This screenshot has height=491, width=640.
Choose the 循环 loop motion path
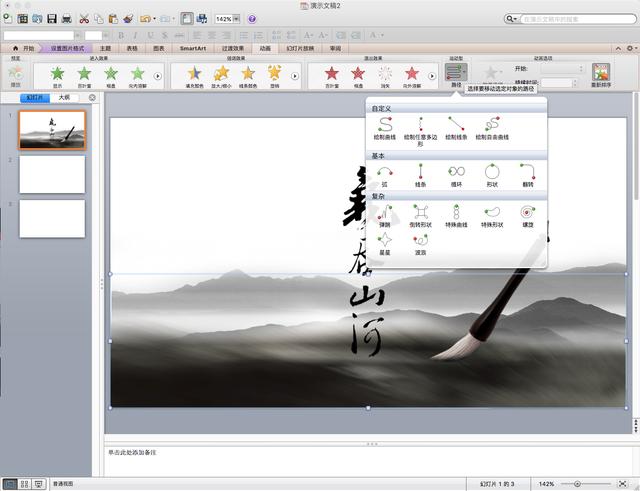point(456,176)
